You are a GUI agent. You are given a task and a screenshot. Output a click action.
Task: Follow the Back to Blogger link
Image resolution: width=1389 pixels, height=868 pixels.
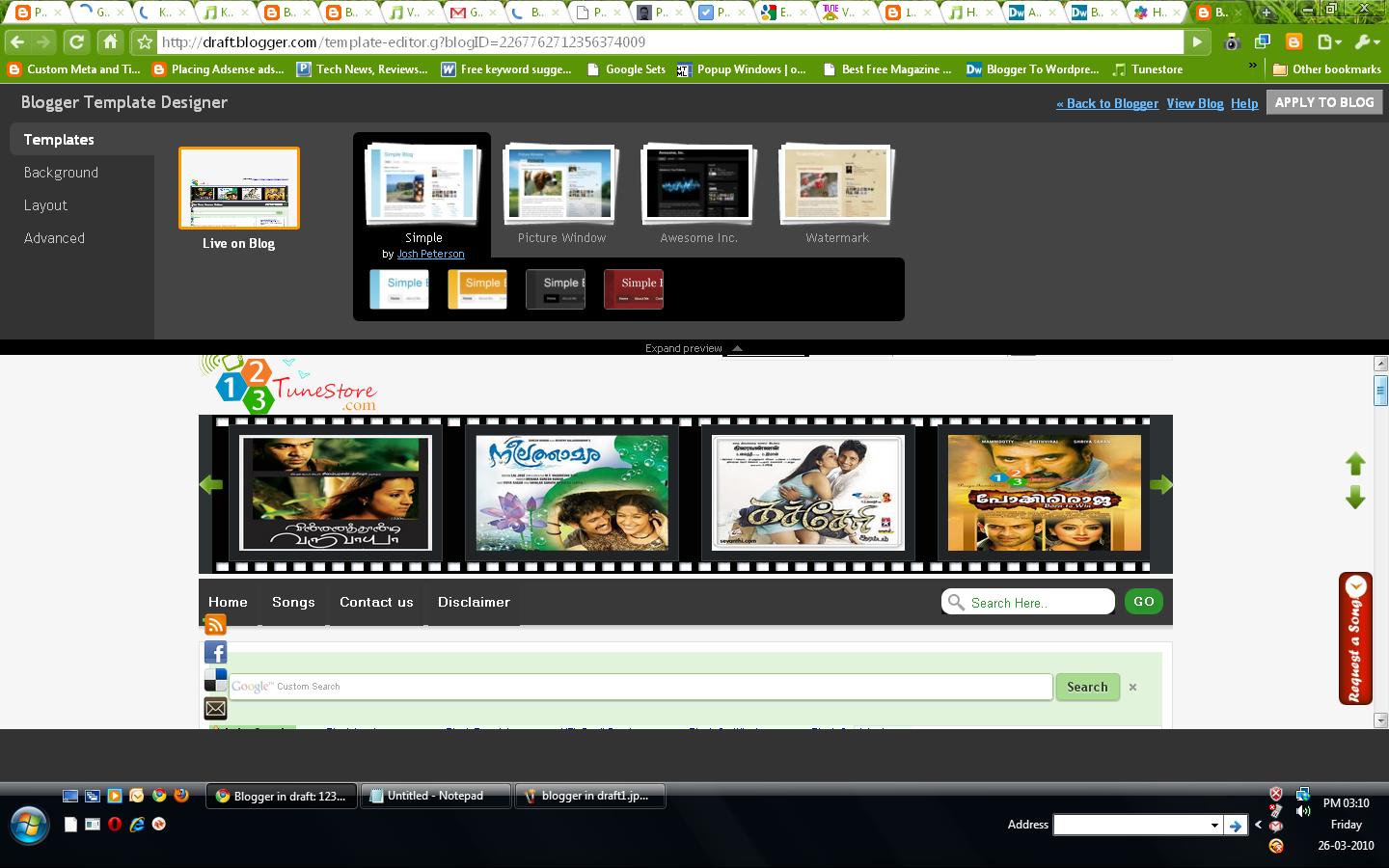1107,103
